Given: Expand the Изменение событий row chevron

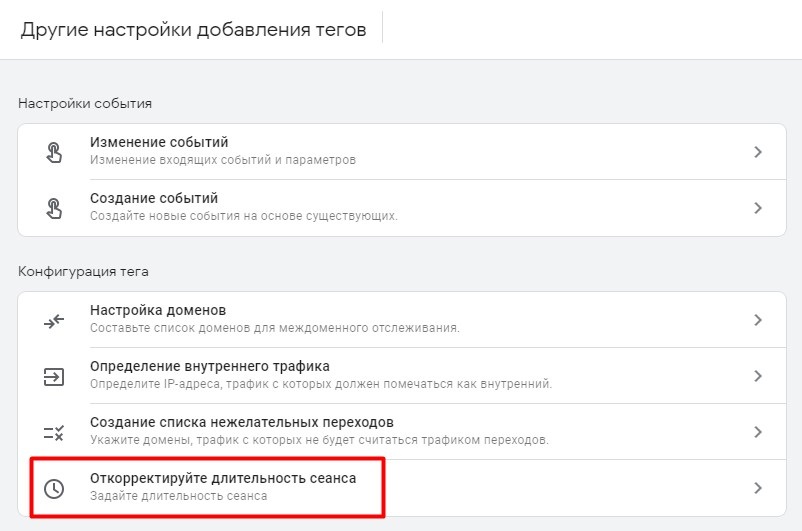Looking at the screenshot, I should [758, 152].
